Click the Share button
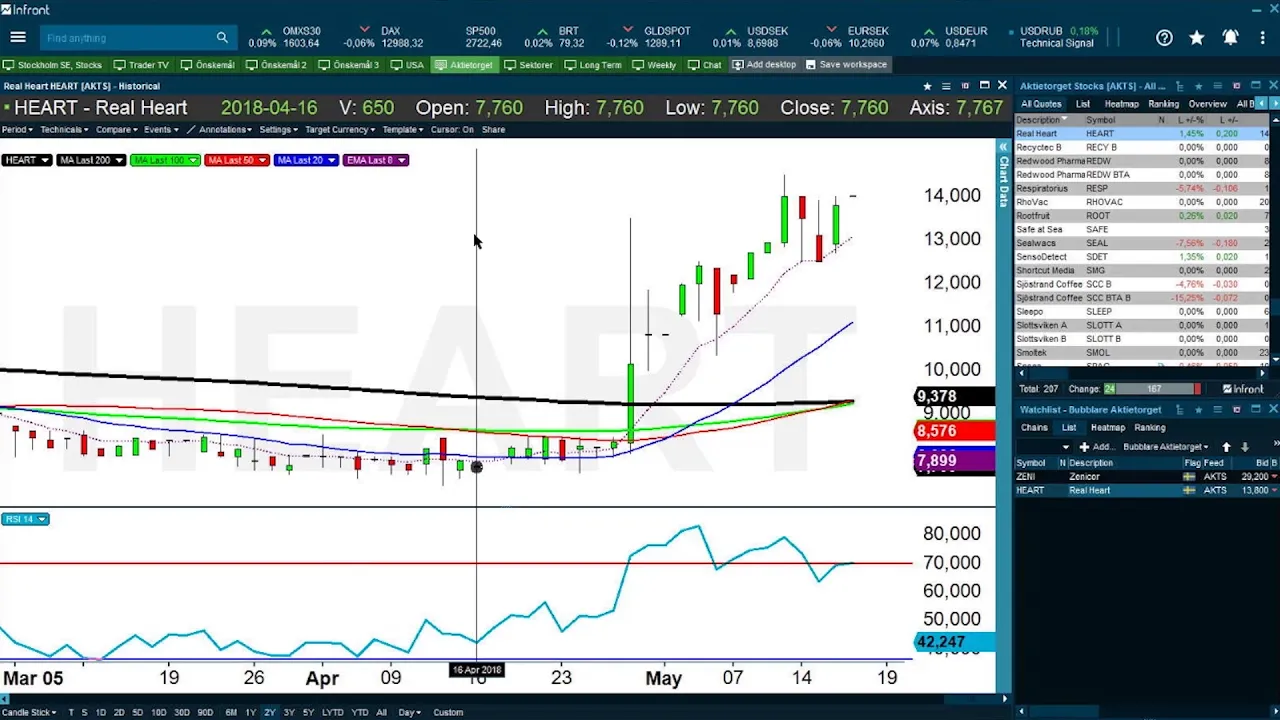This screenshot has width=1280, height=720. (493, 130)
